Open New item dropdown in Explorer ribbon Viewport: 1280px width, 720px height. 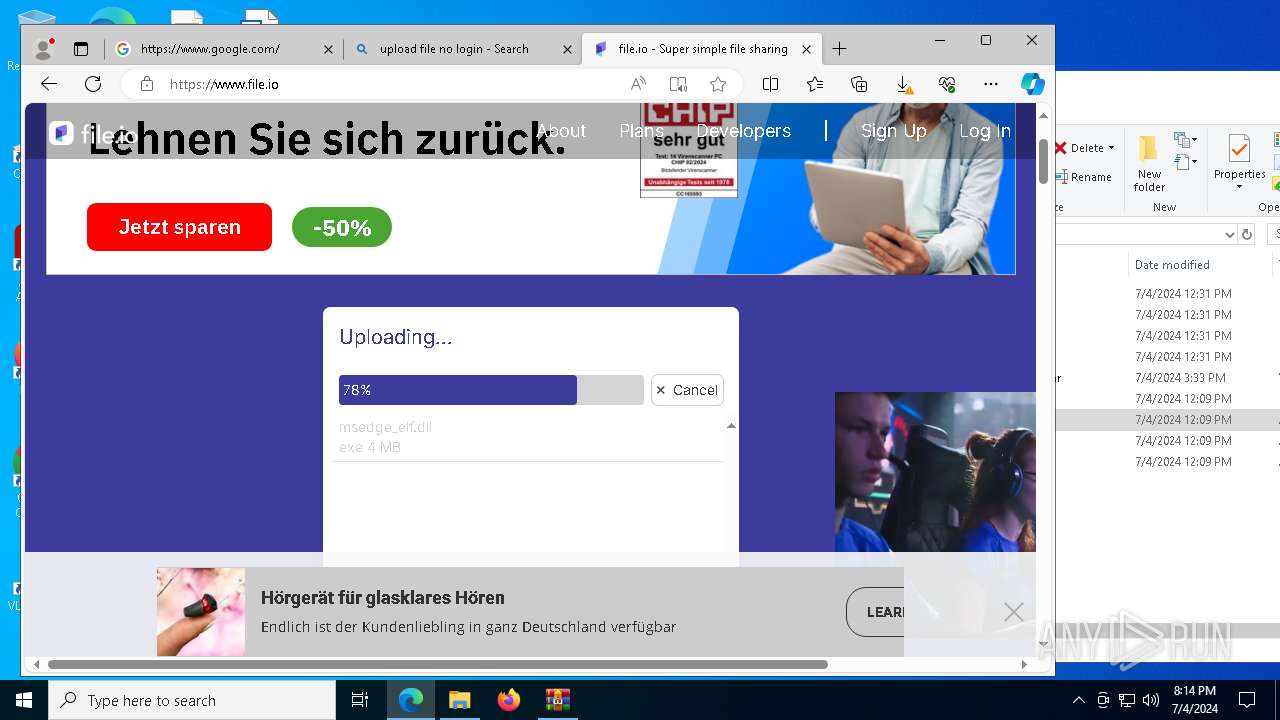(1186, 140)
